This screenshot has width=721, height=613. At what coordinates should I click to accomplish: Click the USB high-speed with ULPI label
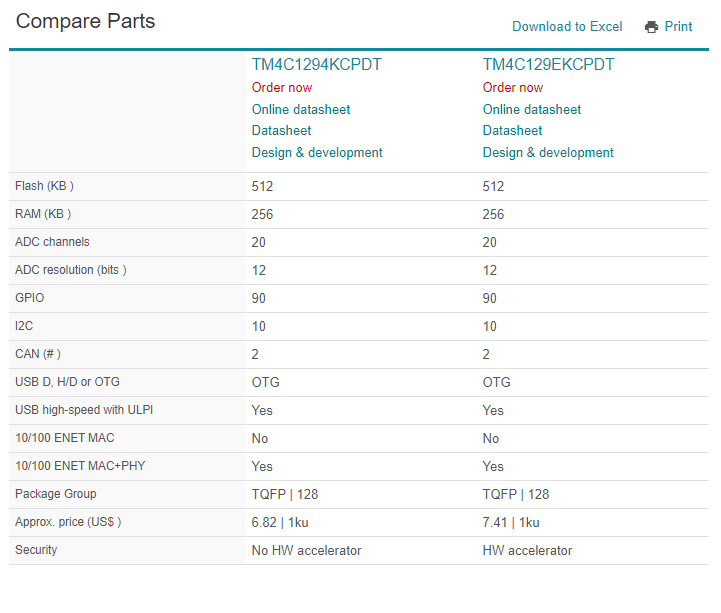pos(84,410)
